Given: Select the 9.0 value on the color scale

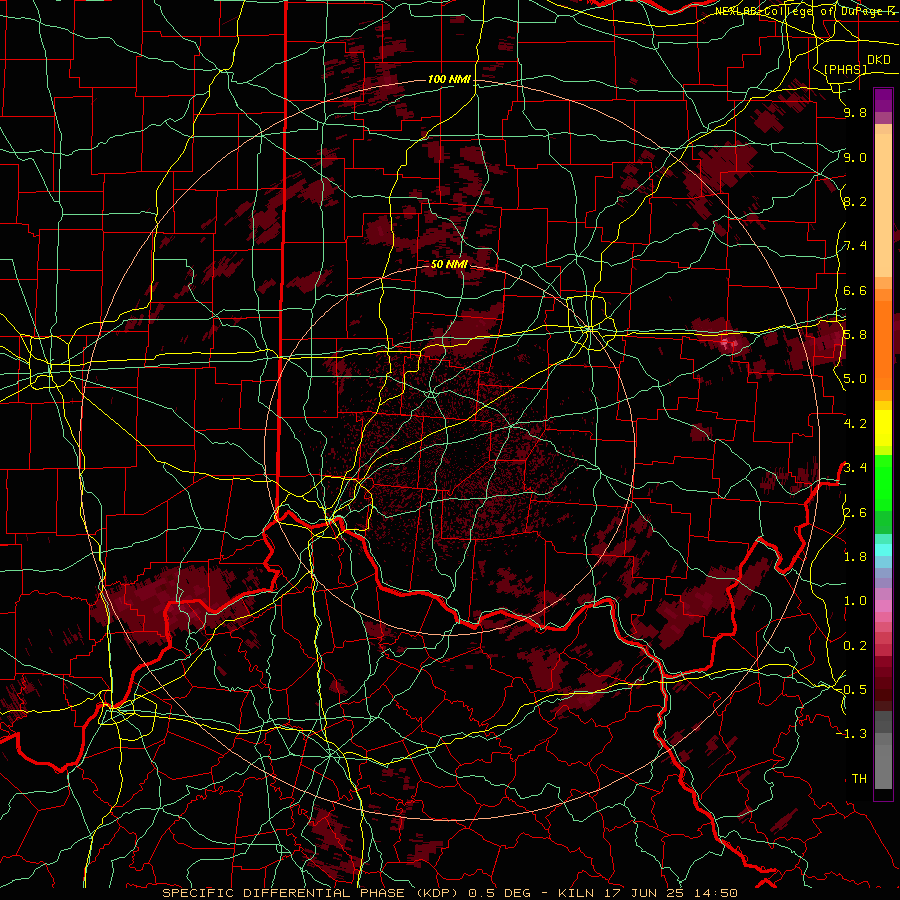Looking at the screenshot, I should point(855,157).
